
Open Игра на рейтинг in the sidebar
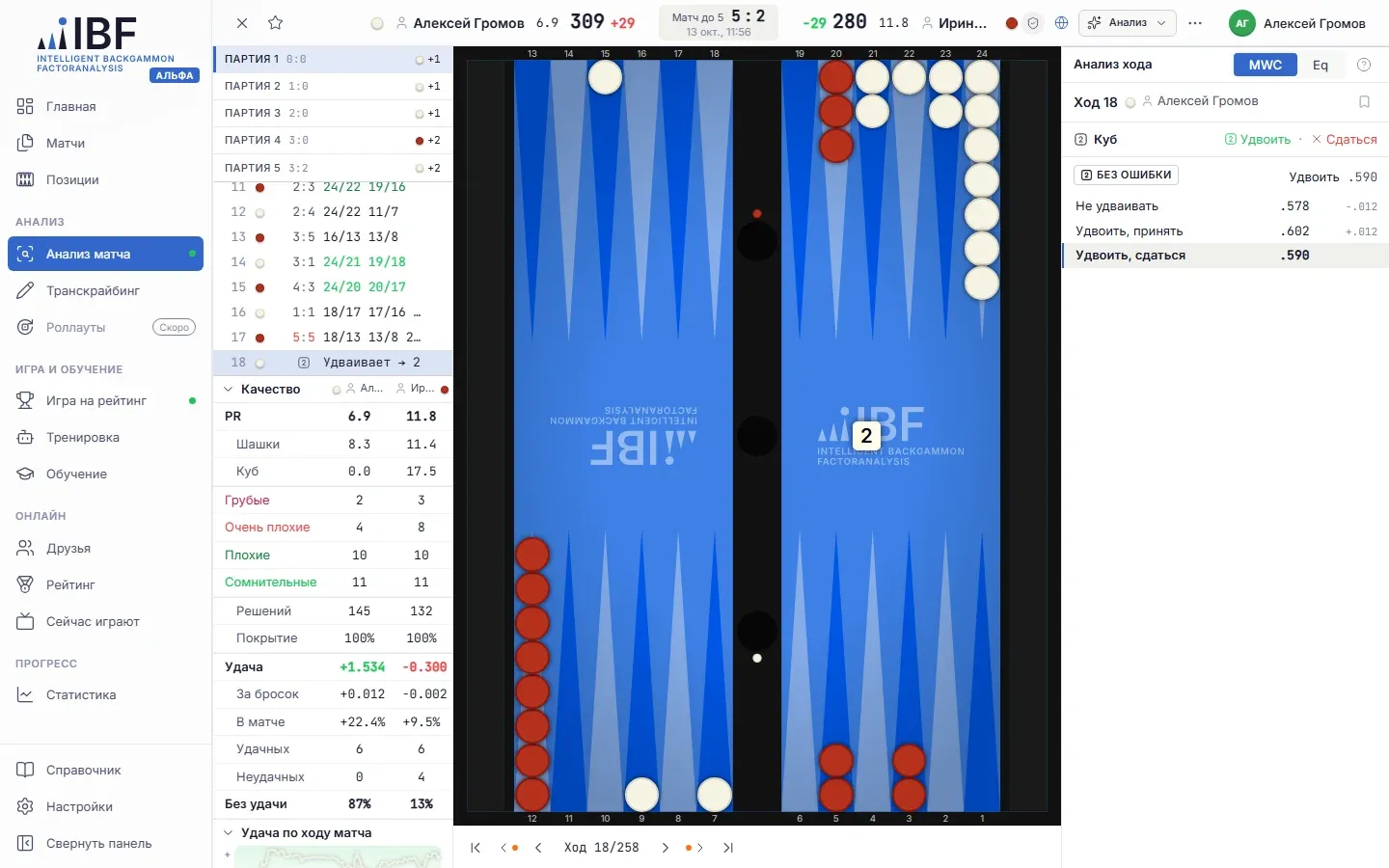(105, 400)
